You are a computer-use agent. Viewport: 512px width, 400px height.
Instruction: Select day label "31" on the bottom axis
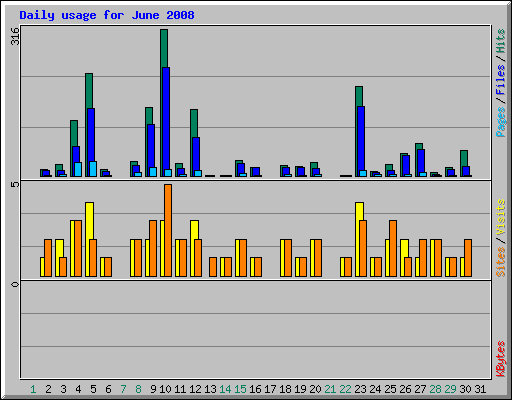pyautogui.click(x=480, y=389)
